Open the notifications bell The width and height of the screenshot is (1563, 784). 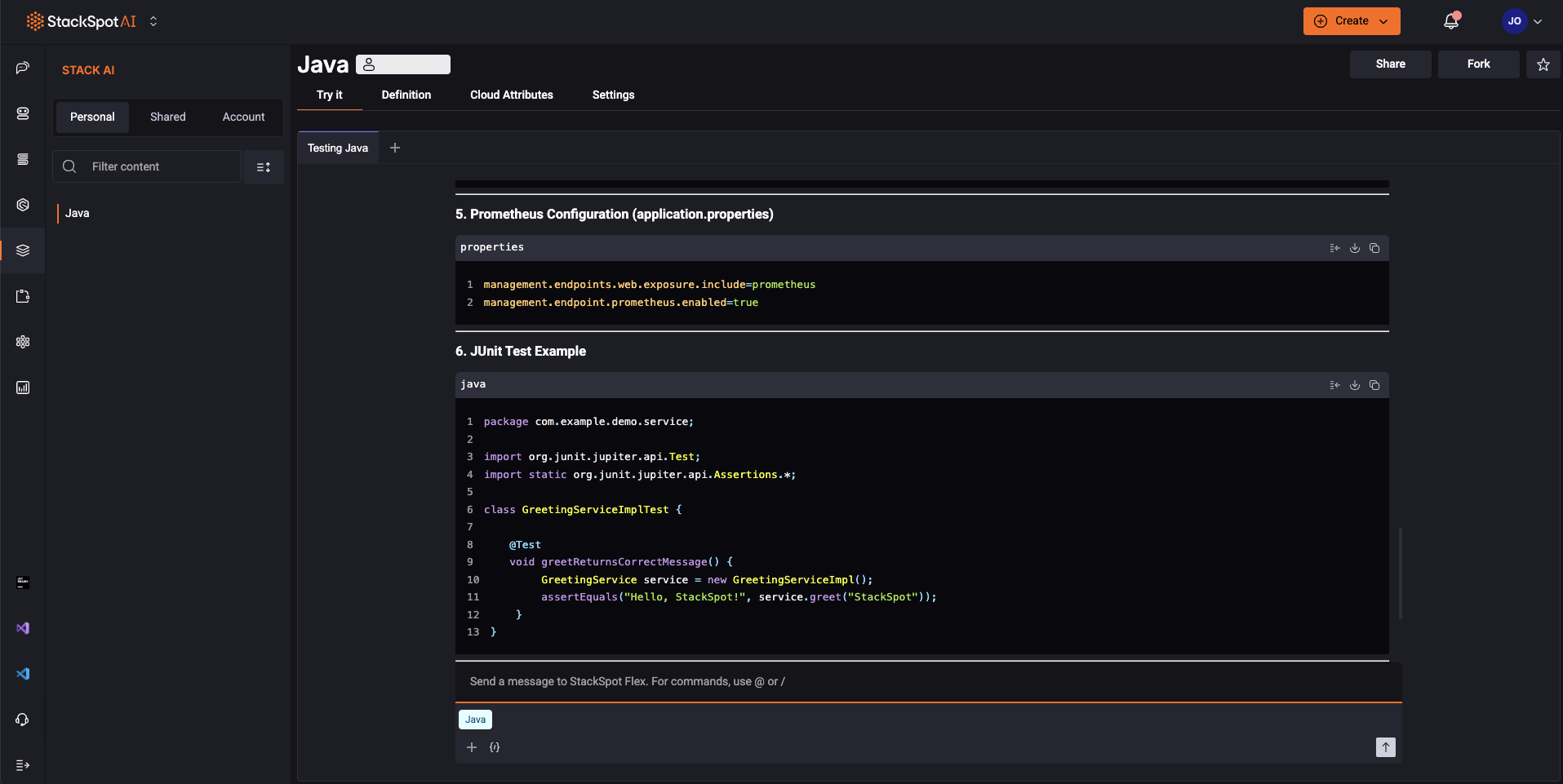(1451, 20)
